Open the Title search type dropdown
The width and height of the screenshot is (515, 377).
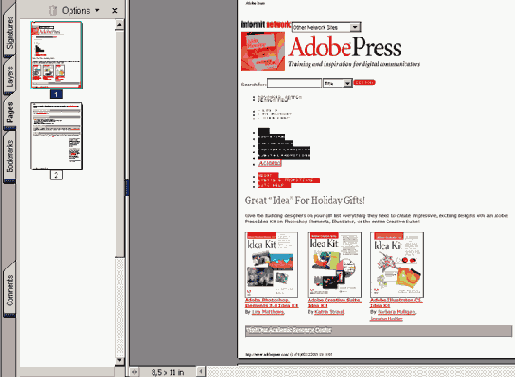click(338, 83)
